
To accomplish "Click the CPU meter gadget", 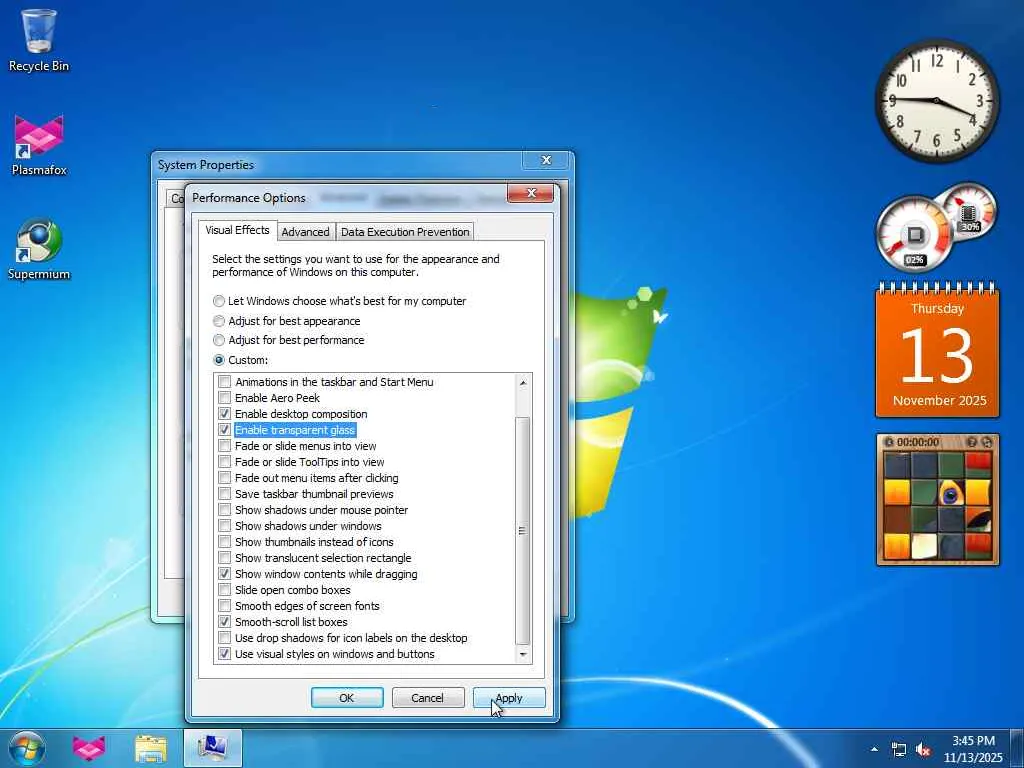I will point(914,234).
